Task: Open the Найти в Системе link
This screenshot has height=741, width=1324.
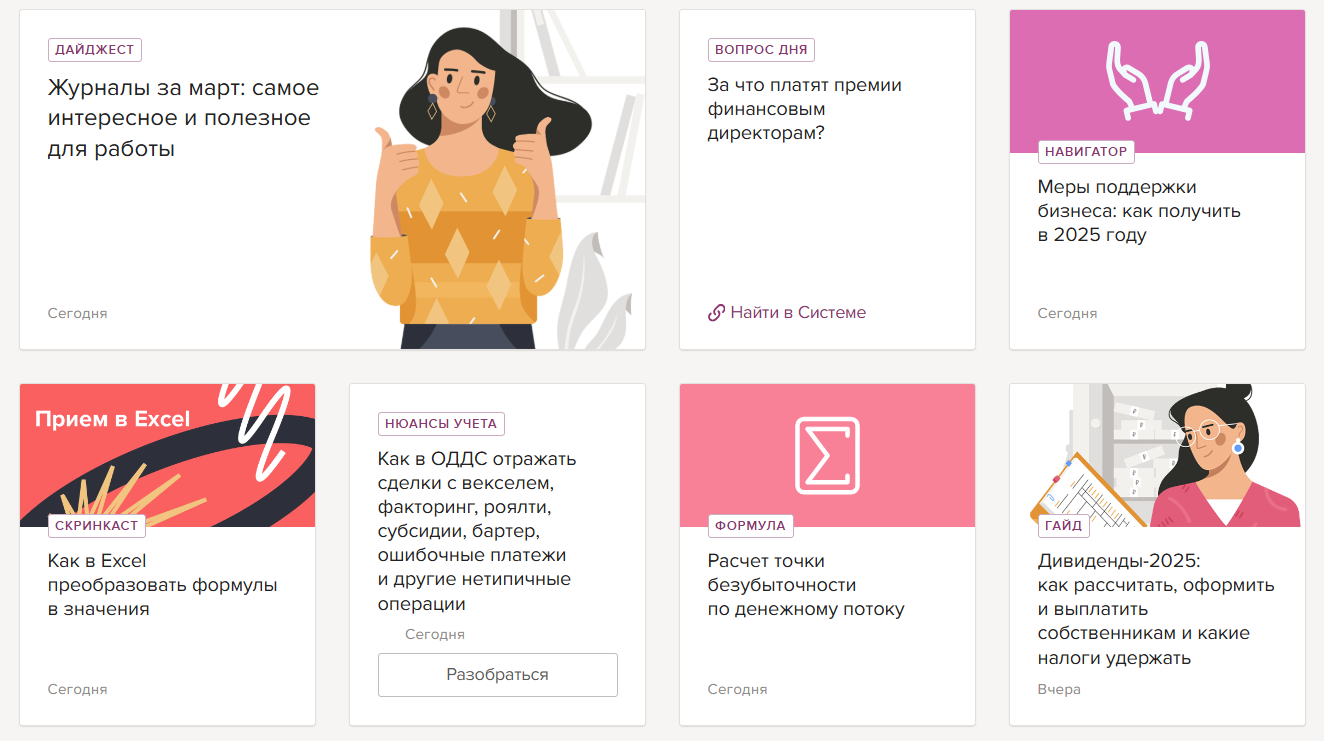Action: tap(798, 313)
